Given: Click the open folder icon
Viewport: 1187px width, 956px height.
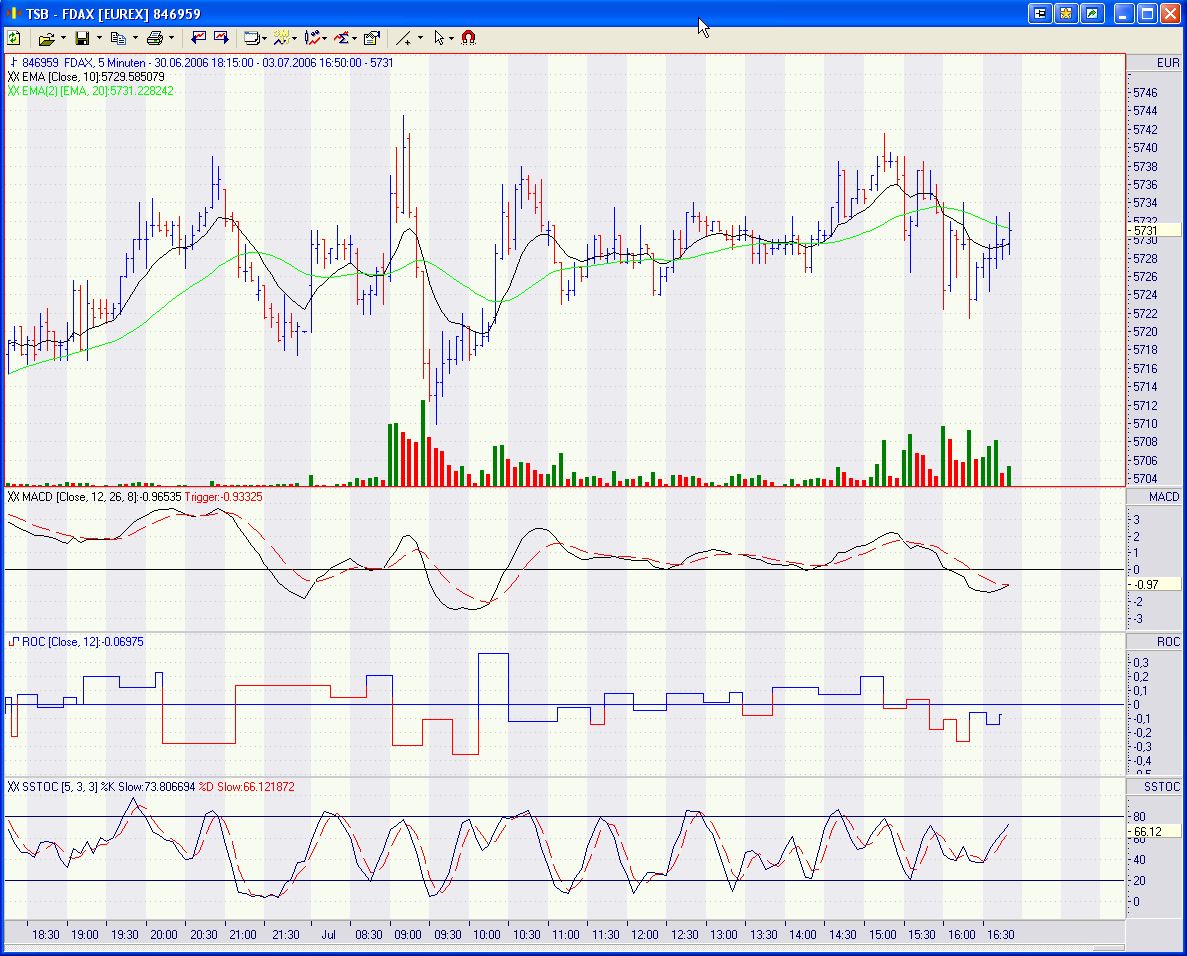Looking at the screenshot, I should click(x=47, y=38).
